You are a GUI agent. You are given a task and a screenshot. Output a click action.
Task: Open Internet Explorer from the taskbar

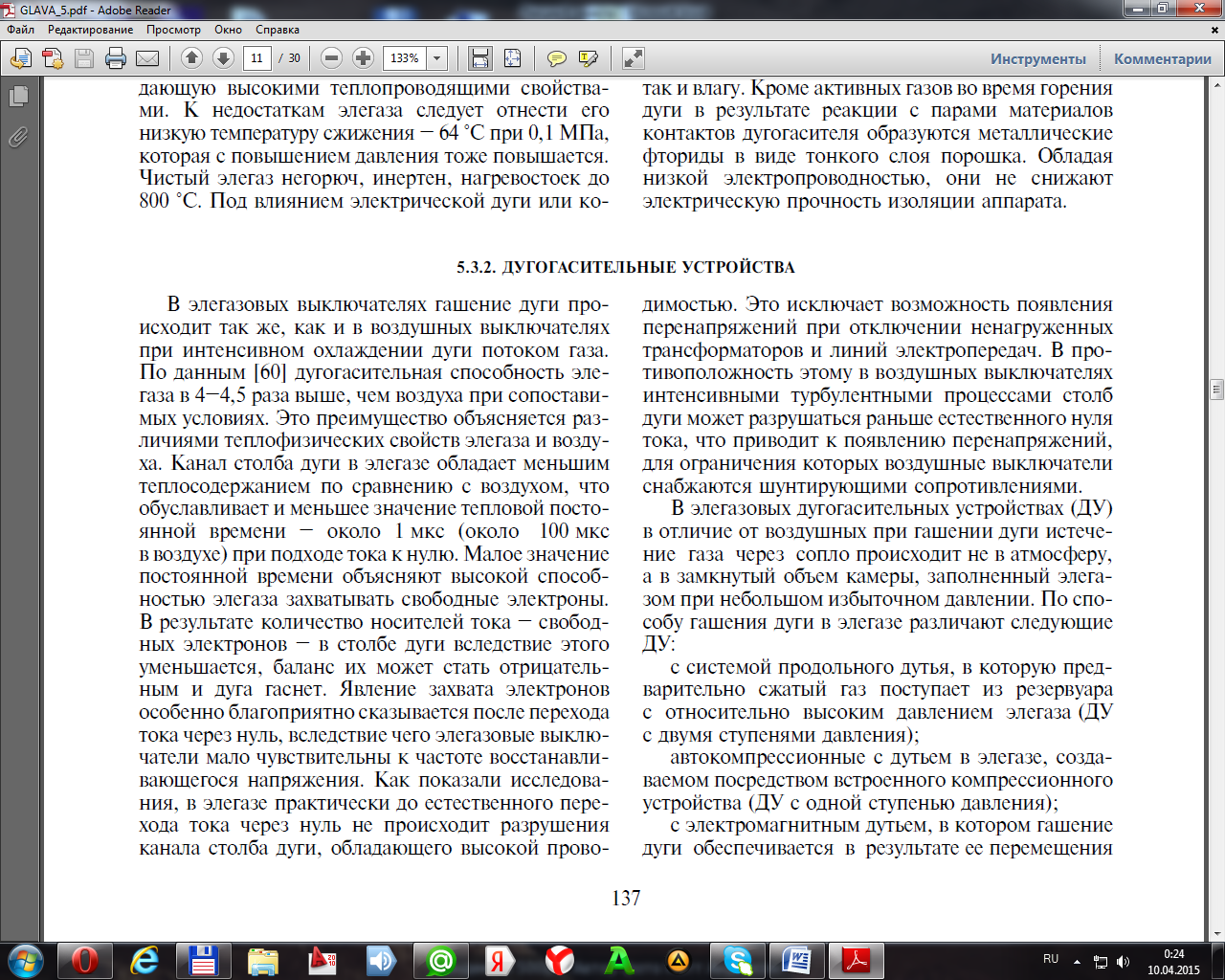click(144, 961)
